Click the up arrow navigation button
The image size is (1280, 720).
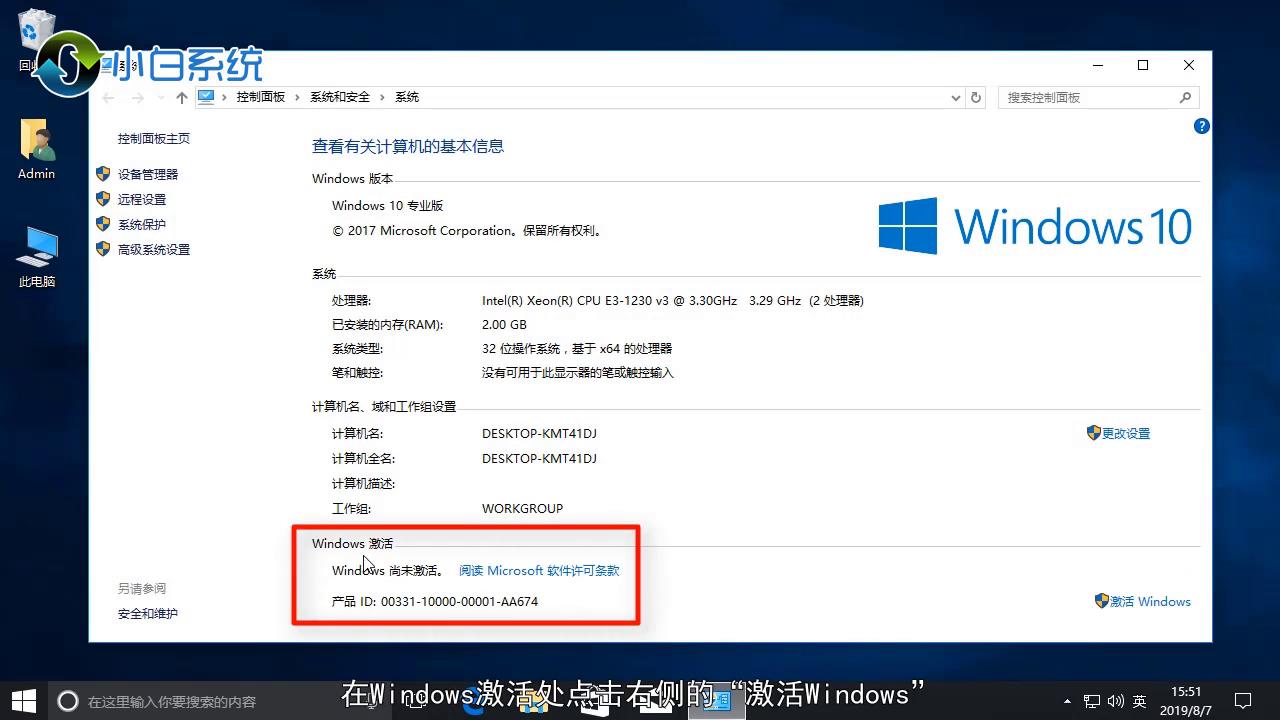tap(181, 97)
